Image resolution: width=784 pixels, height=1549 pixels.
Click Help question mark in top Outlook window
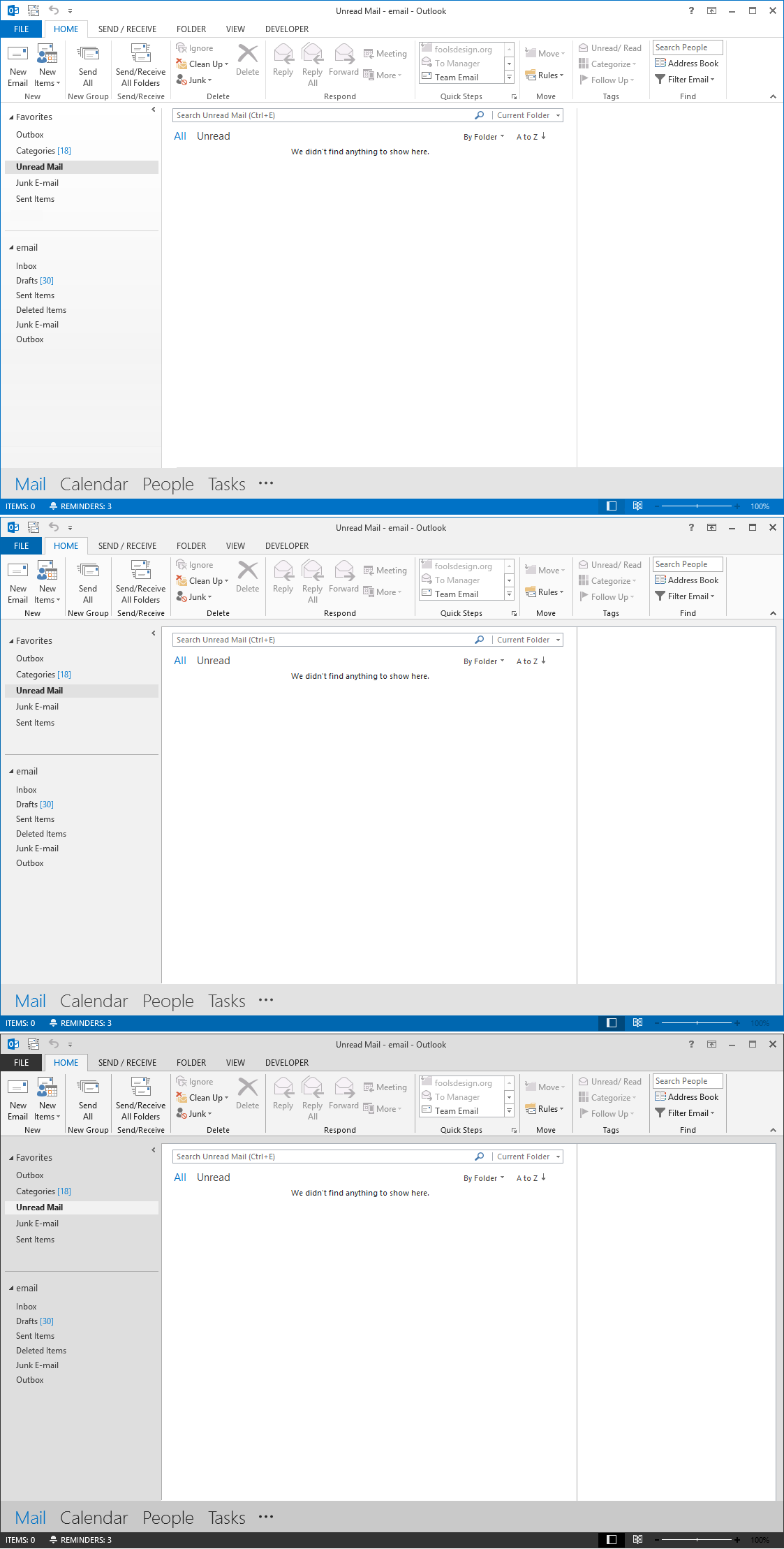tap(691, 10)
